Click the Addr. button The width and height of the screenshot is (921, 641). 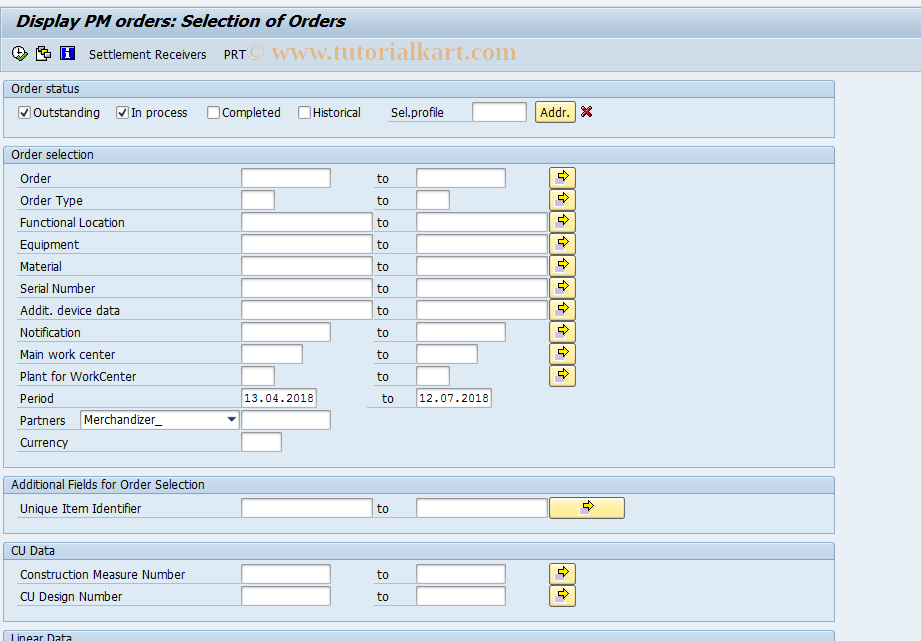click(x=554, y=112)
